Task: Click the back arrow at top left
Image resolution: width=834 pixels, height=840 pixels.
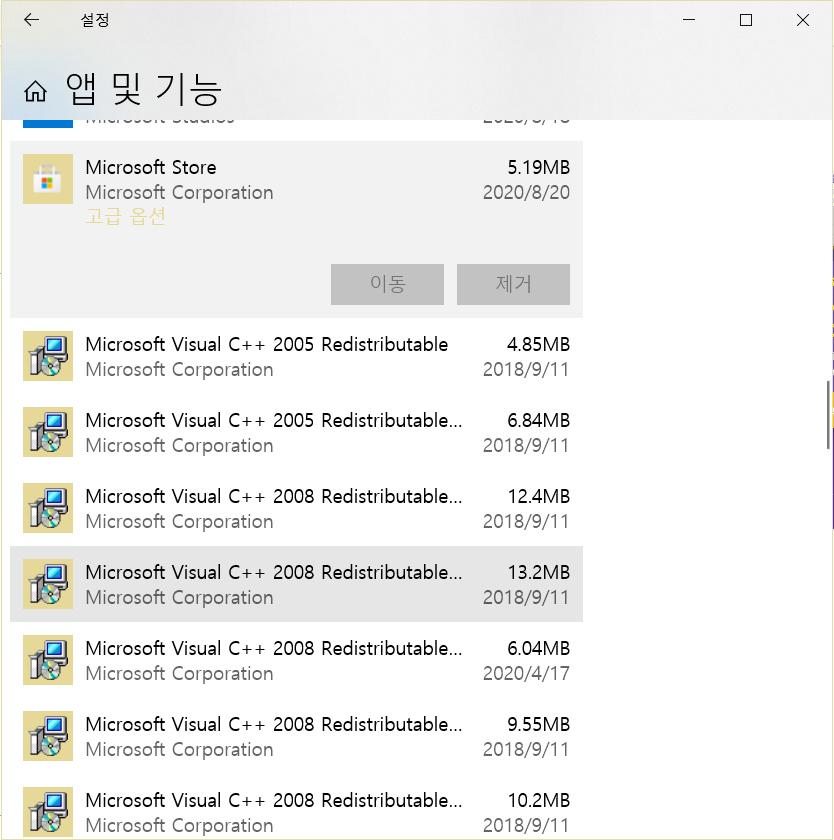Action: [x=29, y=19]
